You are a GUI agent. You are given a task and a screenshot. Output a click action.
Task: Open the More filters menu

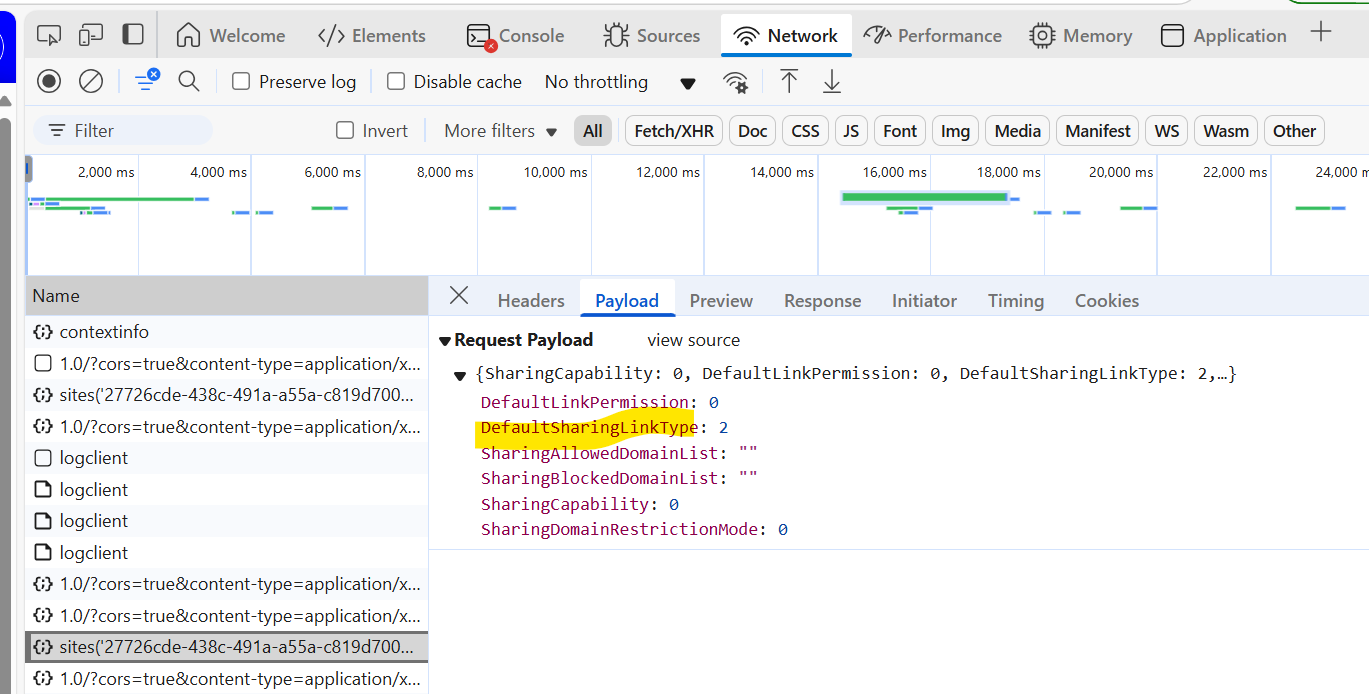[496, 130]
